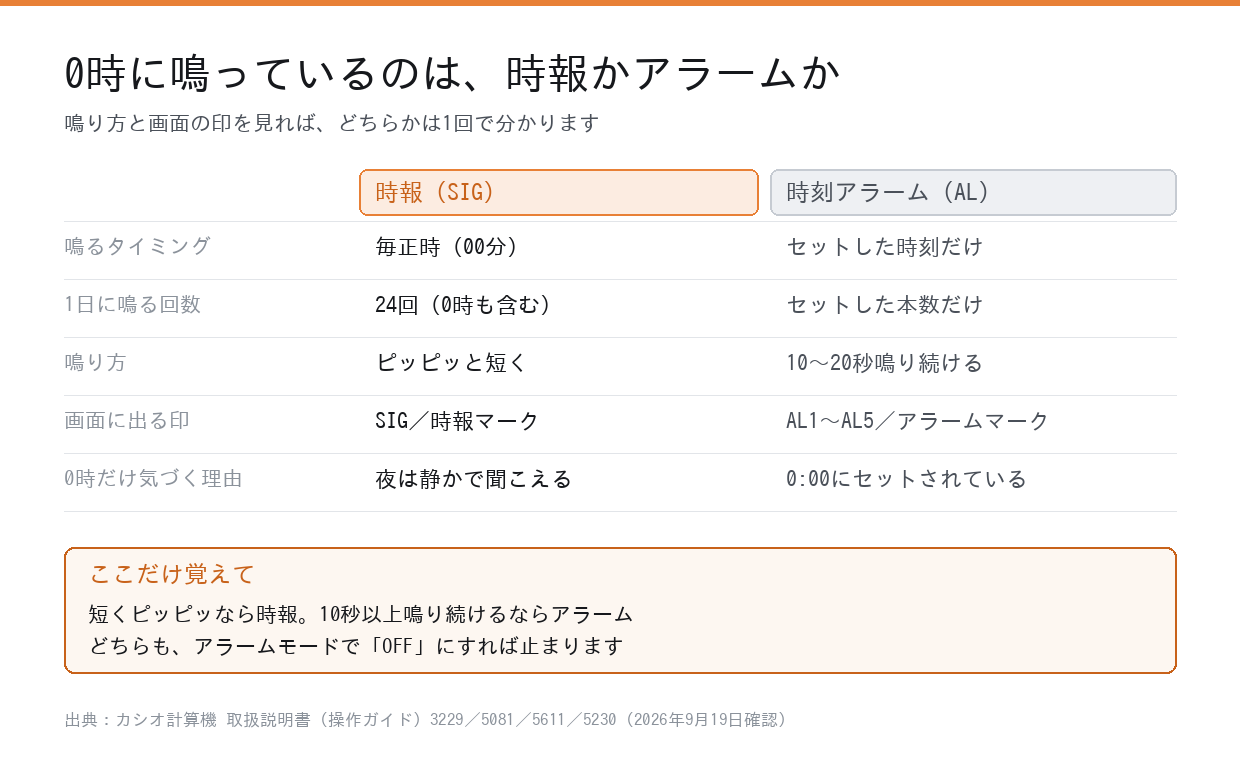Click the 夜は静かで聞こえる cell
The height and width of the screenshot is (769, 1240).
tap(474, 479)
